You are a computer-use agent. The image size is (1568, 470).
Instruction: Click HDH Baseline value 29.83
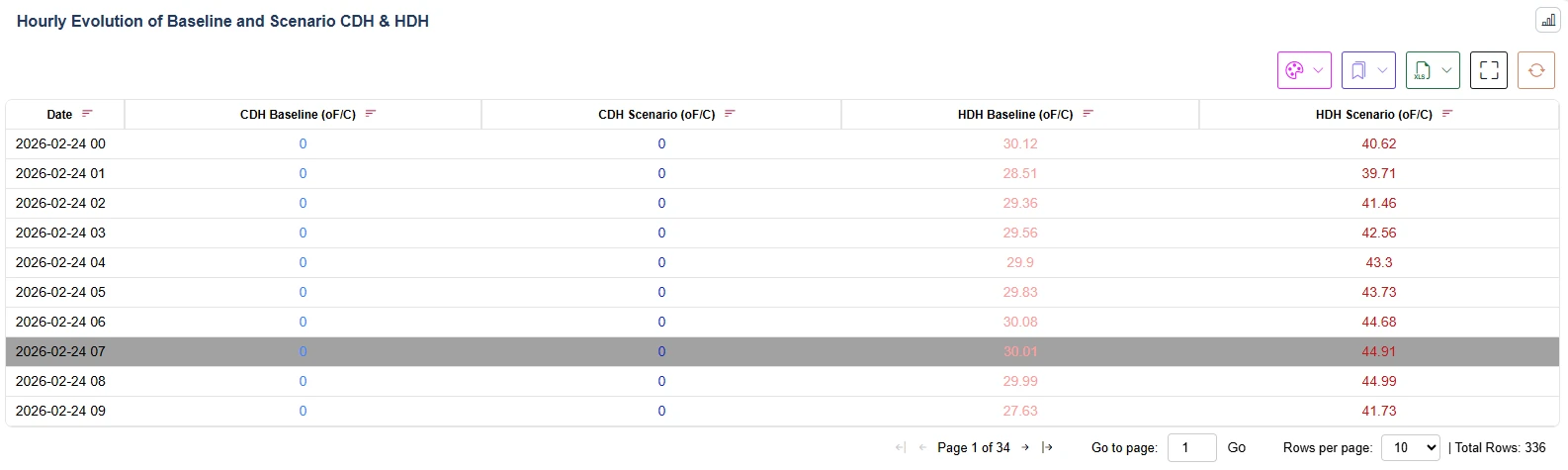pyautogui.click(x=1020, y=292)
